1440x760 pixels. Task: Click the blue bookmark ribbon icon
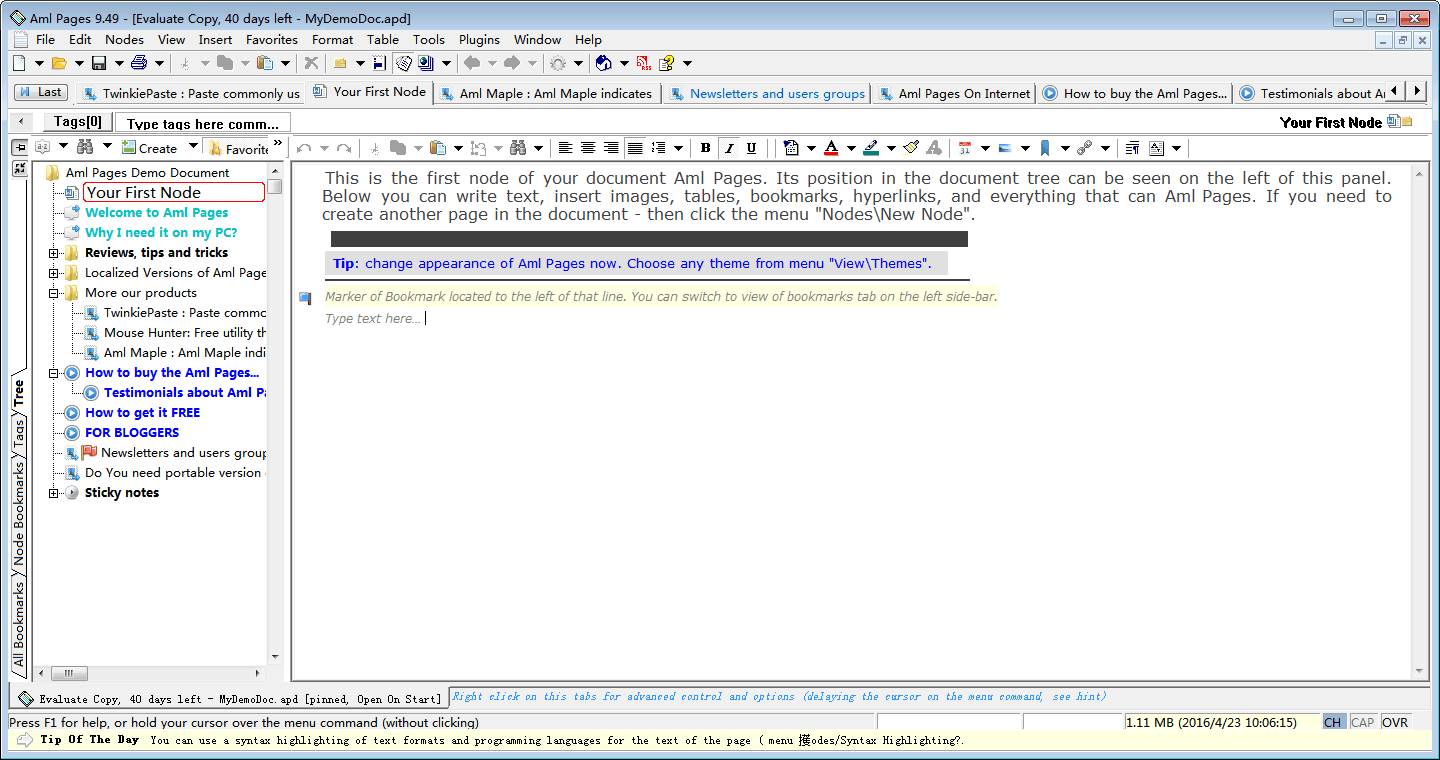tap(1045, 148)
